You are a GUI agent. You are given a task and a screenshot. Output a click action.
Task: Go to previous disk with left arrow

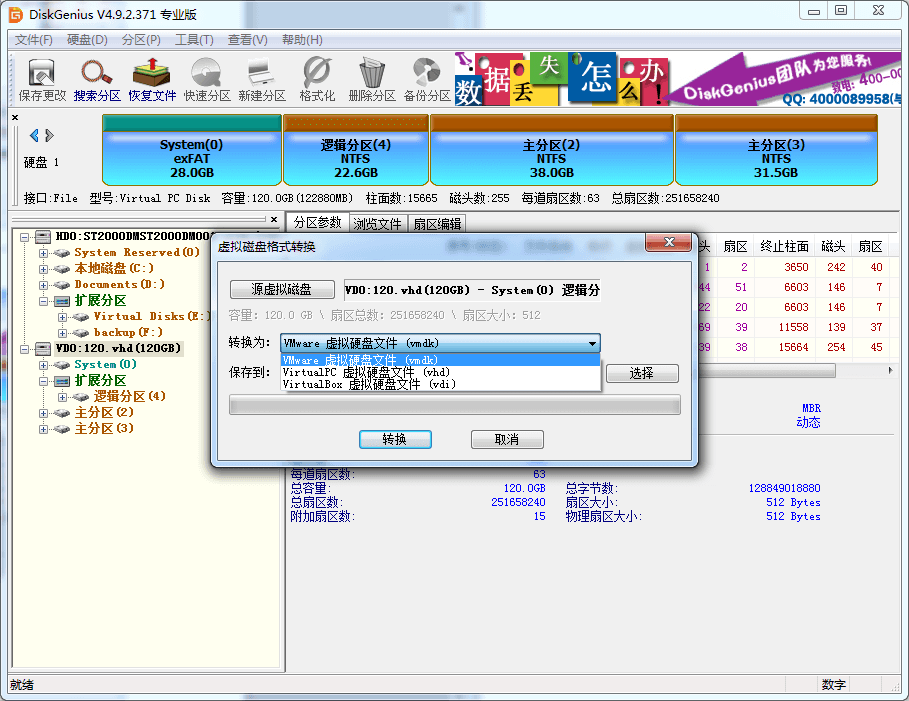tap(34, 135)
